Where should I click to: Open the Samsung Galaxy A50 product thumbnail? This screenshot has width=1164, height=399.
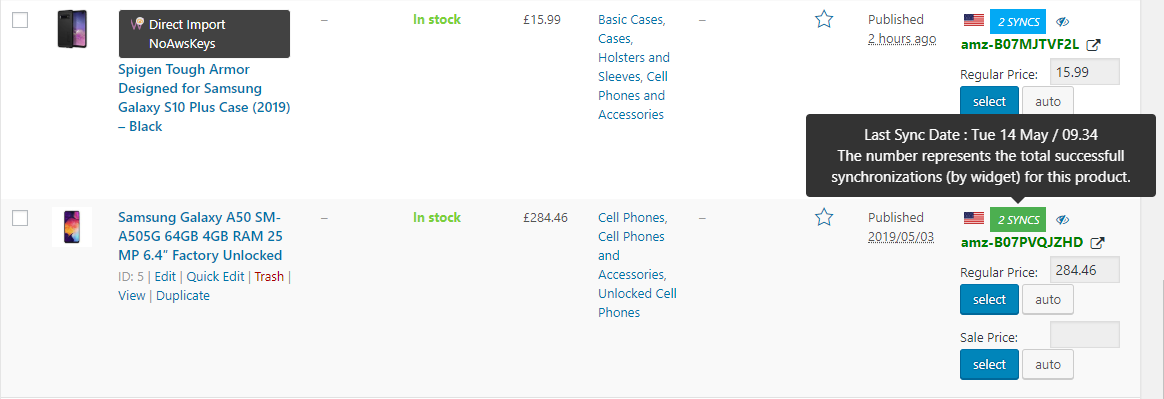72,227
